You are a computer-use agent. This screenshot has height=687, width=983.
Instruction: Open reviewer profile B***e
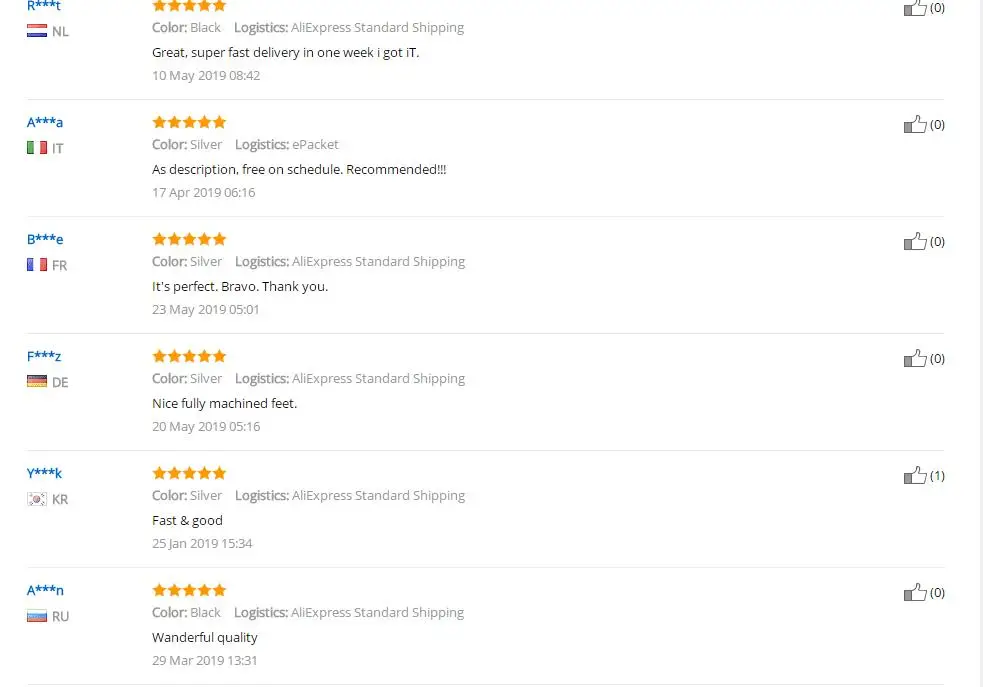coord(45,239)
